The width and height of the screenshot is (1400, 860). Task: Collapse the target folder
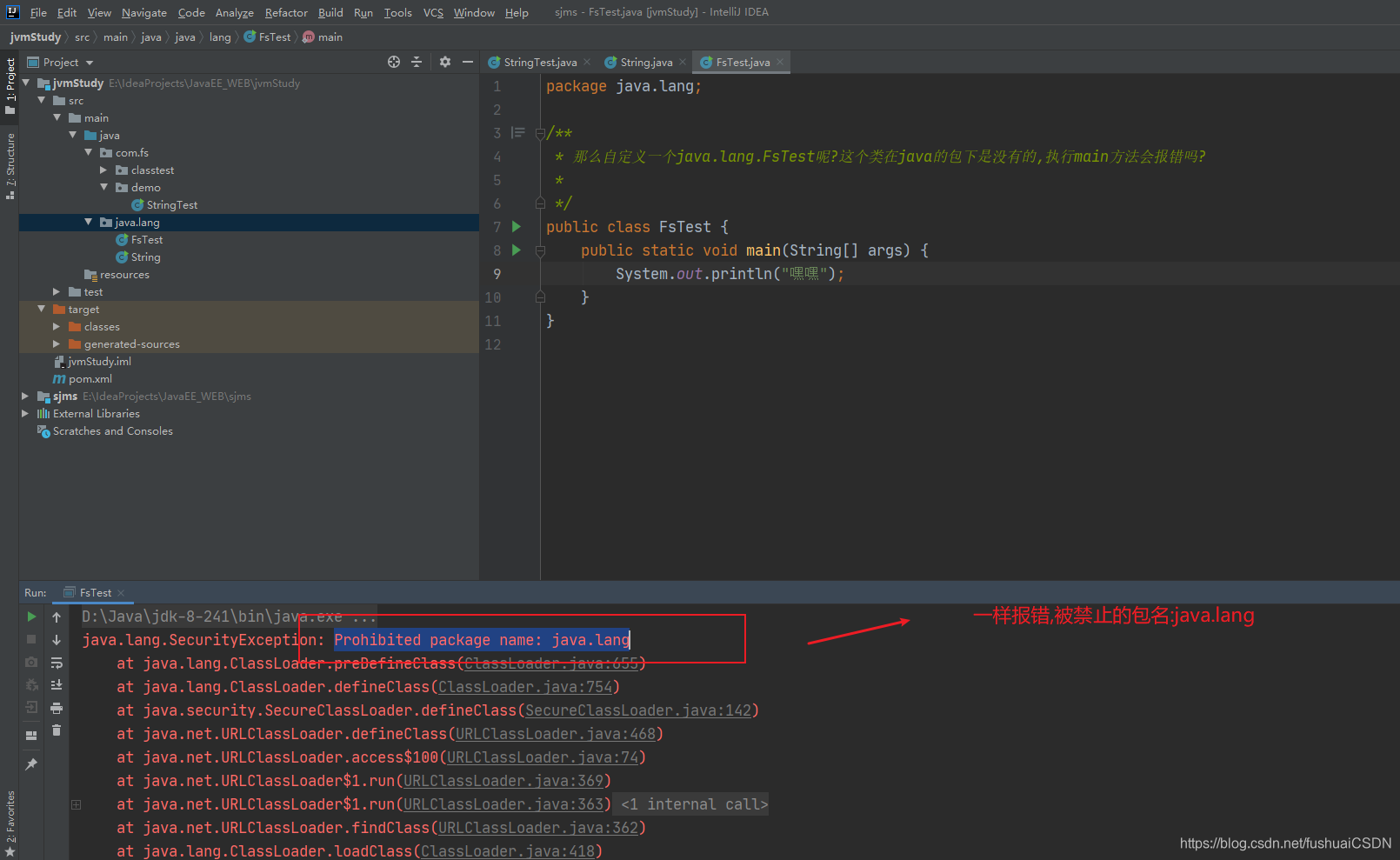tap(42, 309)
